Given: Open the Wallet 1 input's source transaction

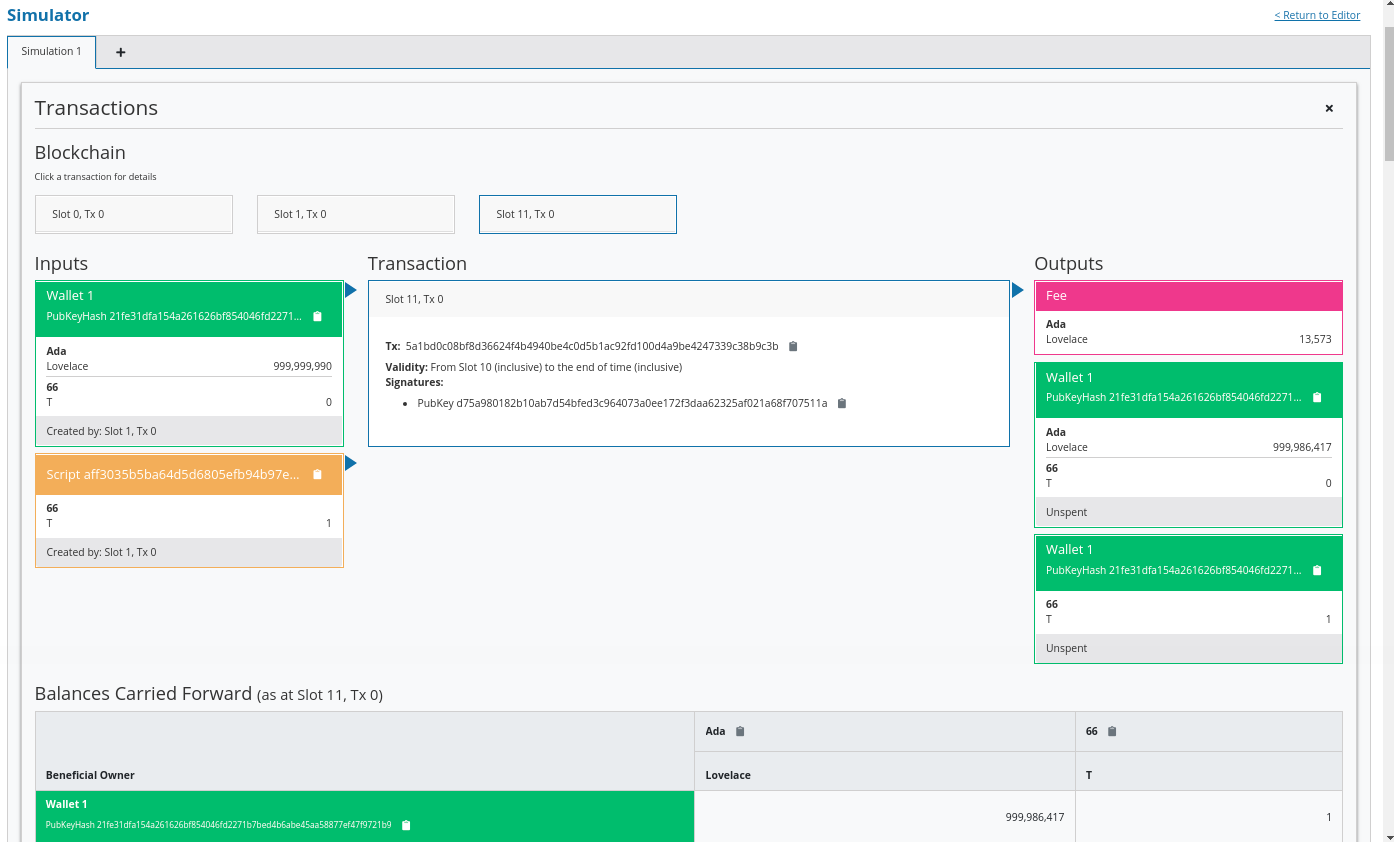Looking at the screenshot, I should [102, 432].
